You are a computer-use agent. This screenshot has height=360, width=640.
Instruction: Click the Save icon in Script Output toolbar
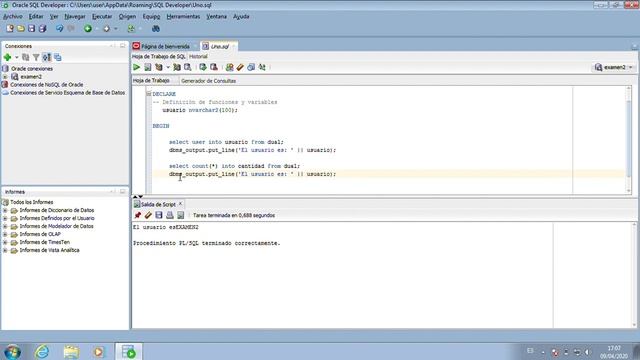tap(159, 215)
